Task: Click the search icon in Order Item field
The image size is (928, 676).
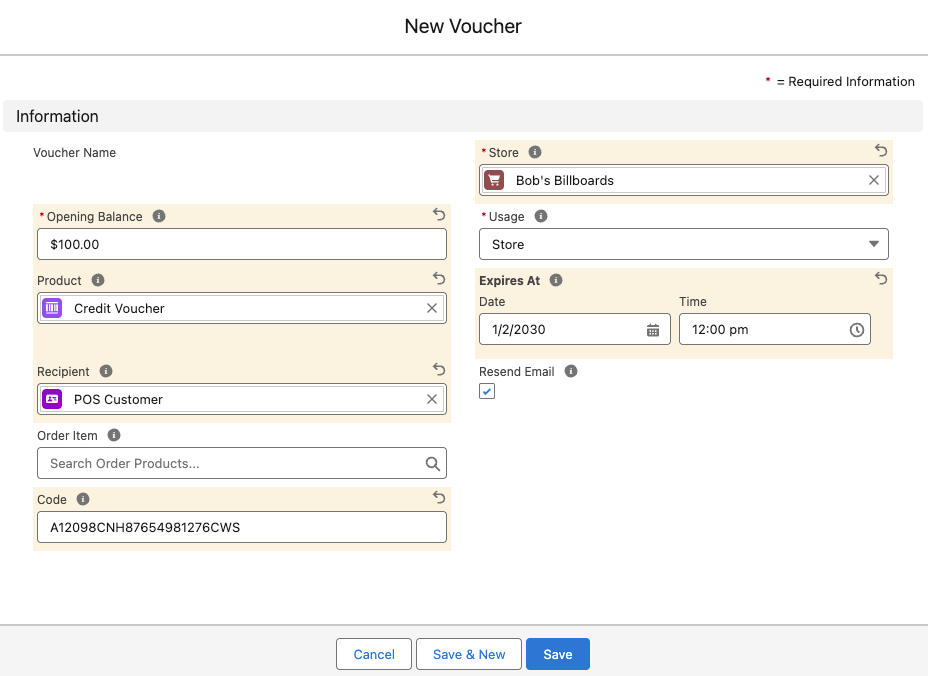Action: click(x=432, y=463)
